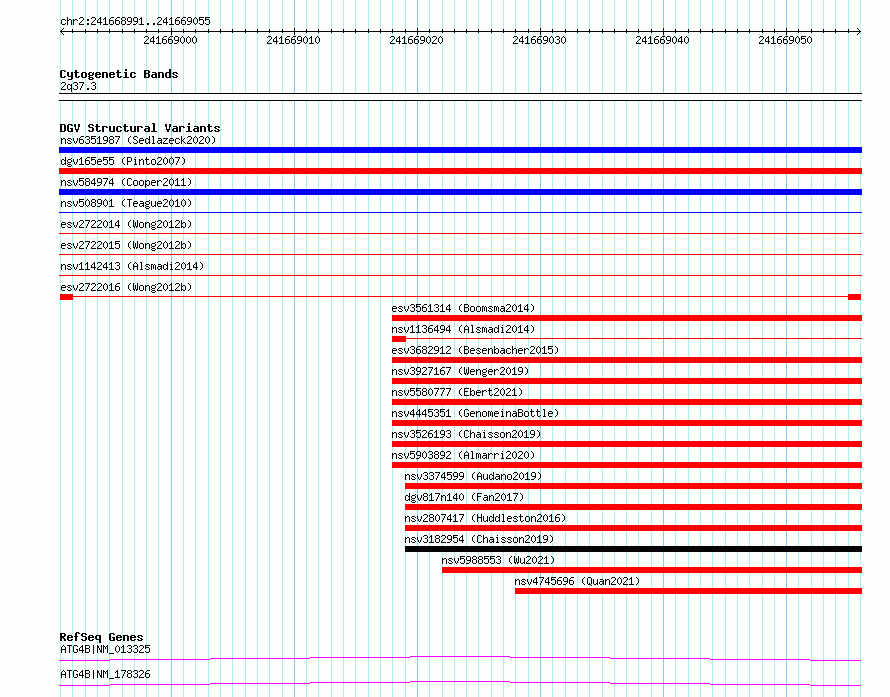Click ruler position 241669000

coord(170,40)
